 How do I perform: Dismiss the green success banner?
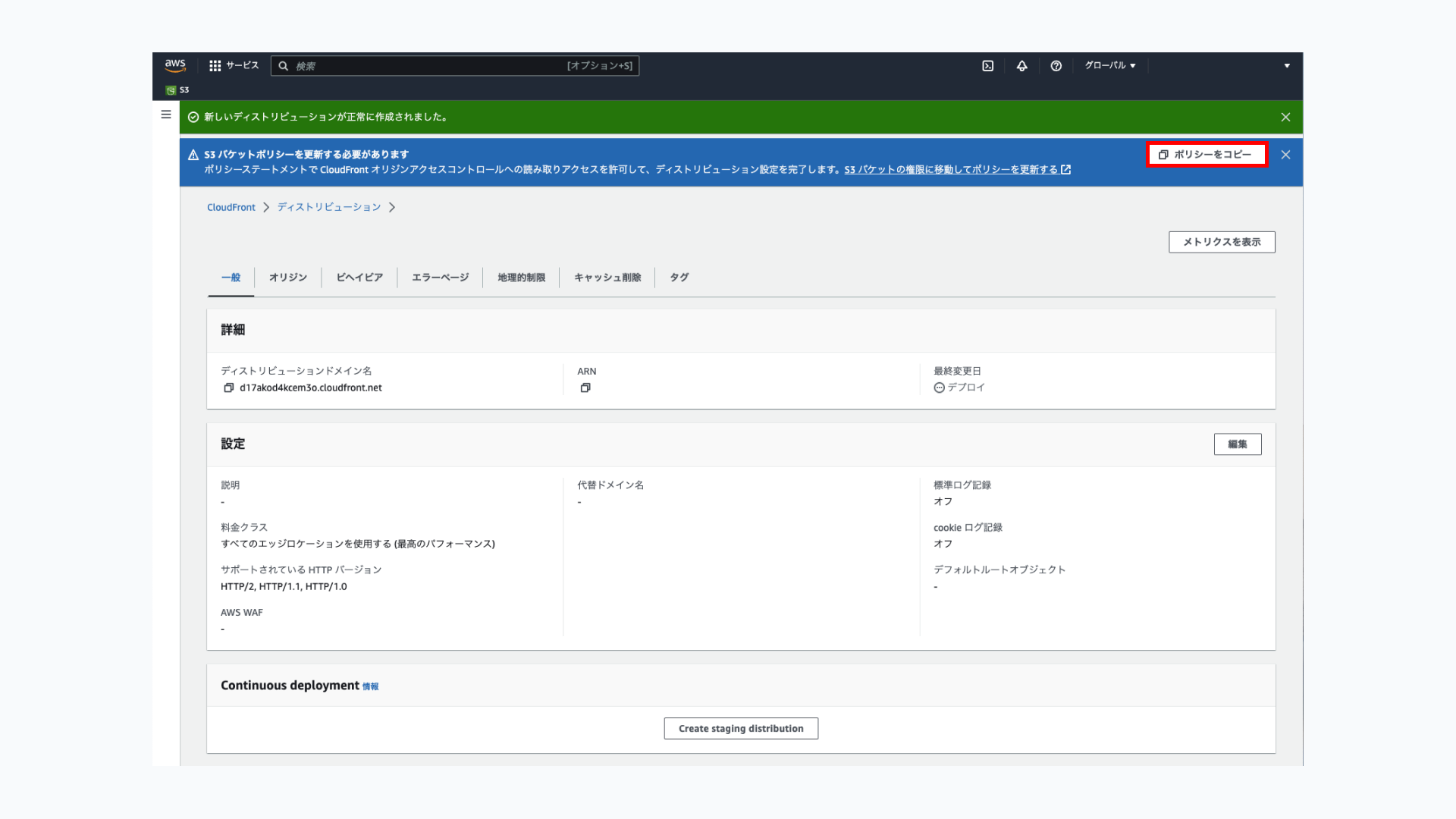(x=1285, y=117)
